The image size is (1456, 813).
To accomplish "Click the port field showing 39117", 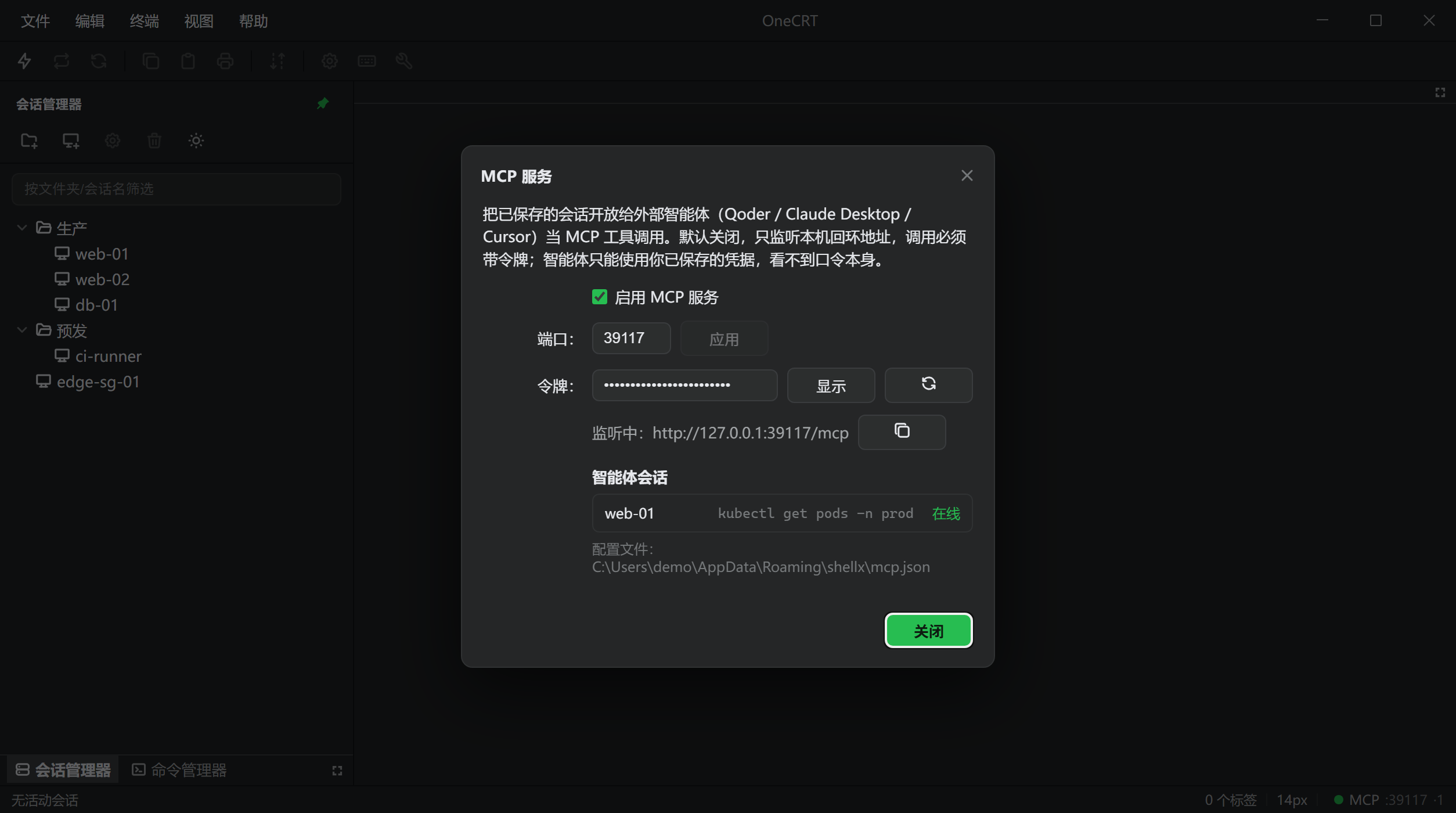I will pyautogui.click(x=631, y=338).
